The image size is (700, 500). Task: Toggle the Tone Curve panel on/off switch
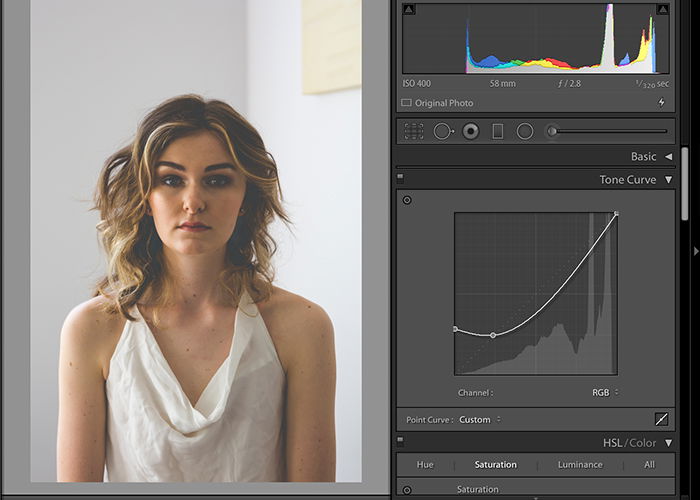400,178
